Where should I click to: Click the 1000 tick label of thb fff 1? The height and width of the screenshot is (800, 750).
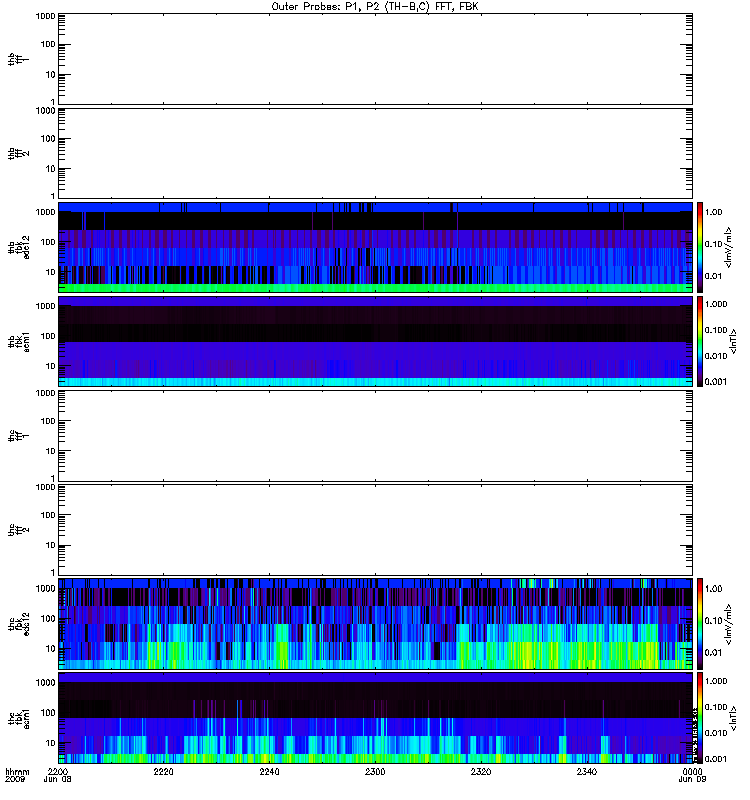click(45, 16)
